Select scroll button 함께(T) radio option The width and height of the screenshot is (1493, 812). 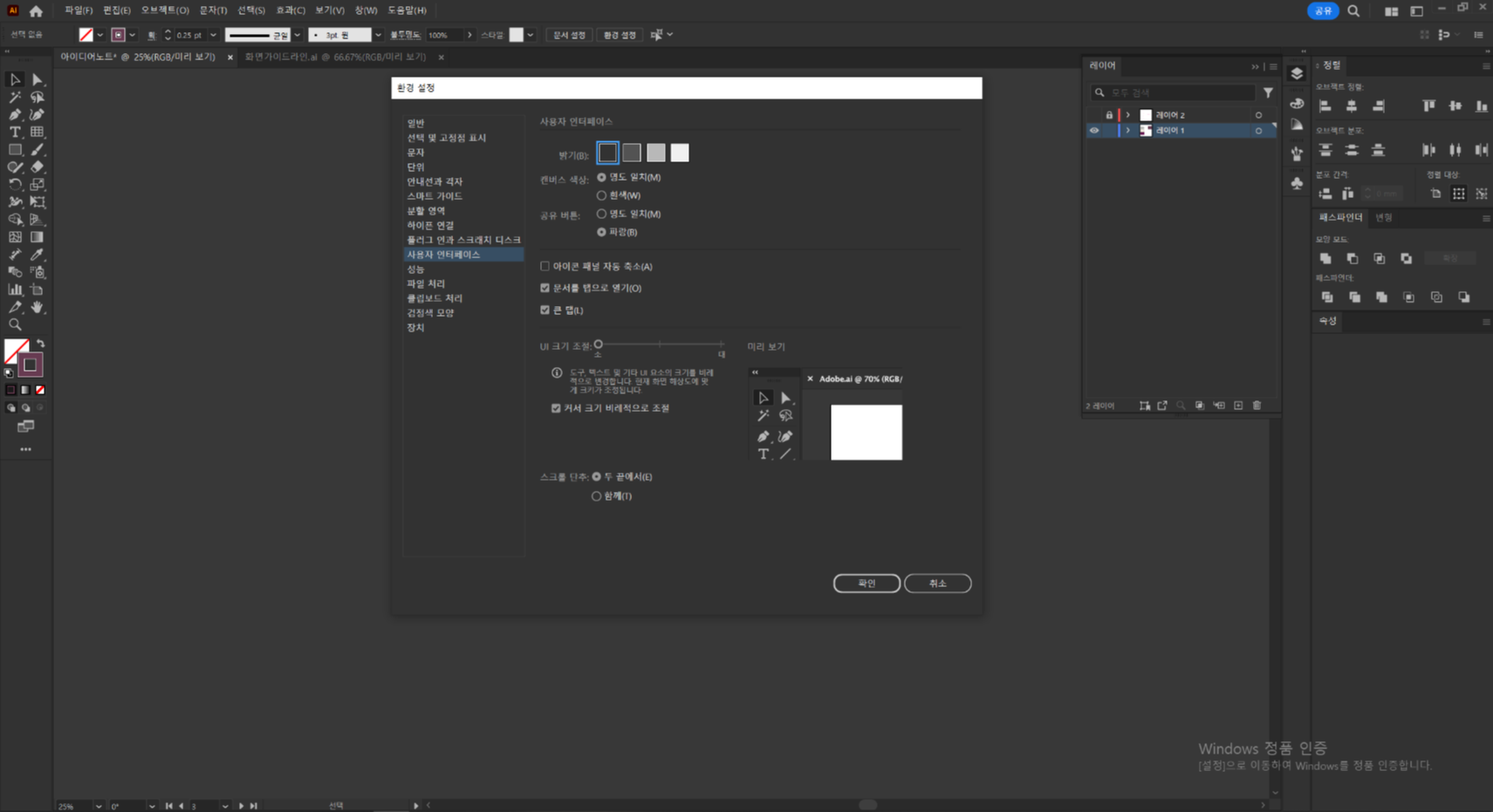coord(597,496)
